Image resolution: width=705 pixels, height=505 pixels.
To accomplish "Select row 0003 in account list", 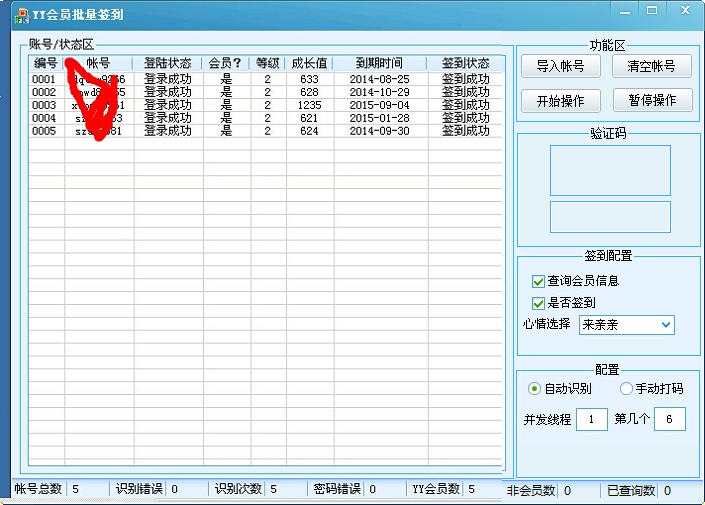I will 265,106.
